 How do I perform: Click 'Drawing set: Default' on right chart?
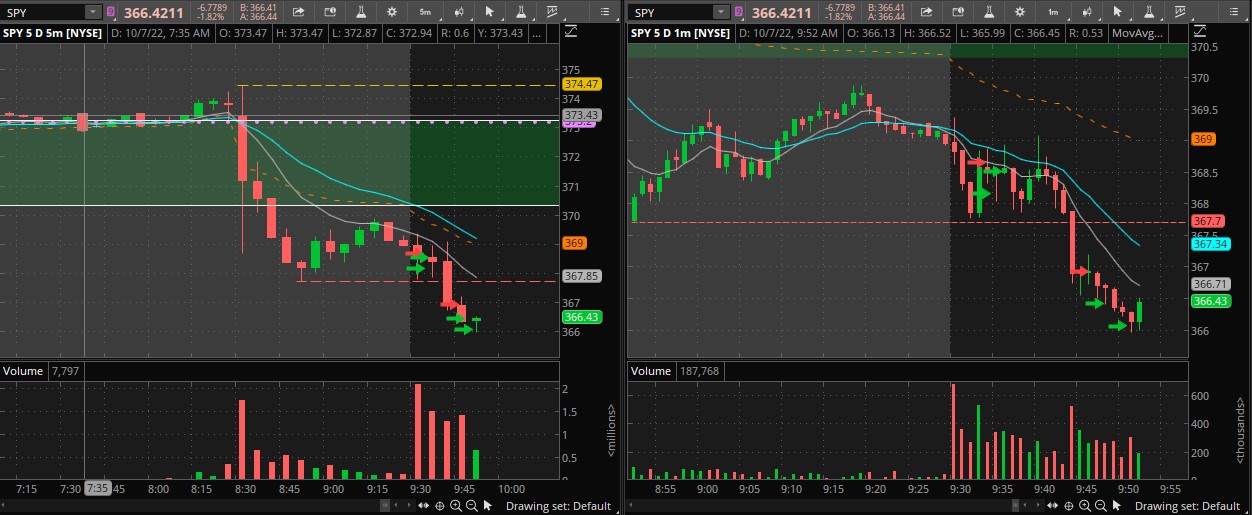pyautogui.click(x=1185, y=506)
